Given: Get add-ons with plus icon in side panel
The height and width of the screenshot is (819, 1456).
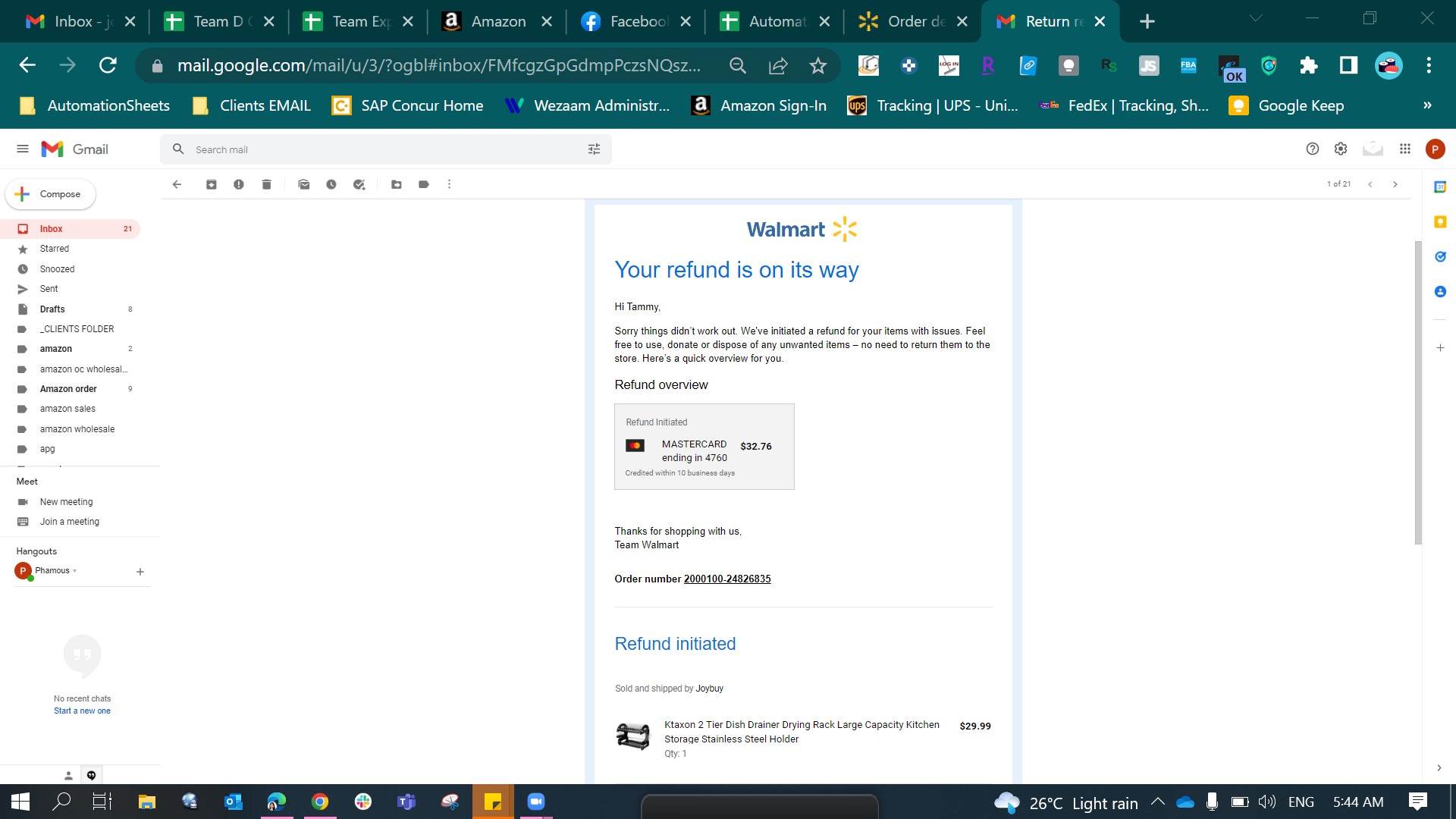Looking at the screenshot, I should 1440,347.
